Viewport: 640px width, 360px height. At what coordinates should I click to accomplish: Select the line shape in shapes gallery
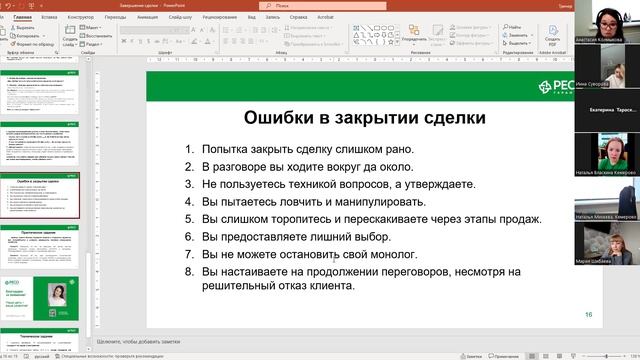pos(363,28)
